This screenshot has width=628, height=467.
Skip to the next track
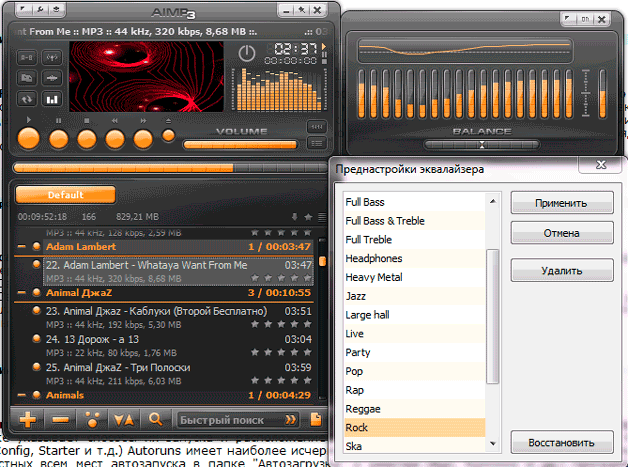pos(143,138)
